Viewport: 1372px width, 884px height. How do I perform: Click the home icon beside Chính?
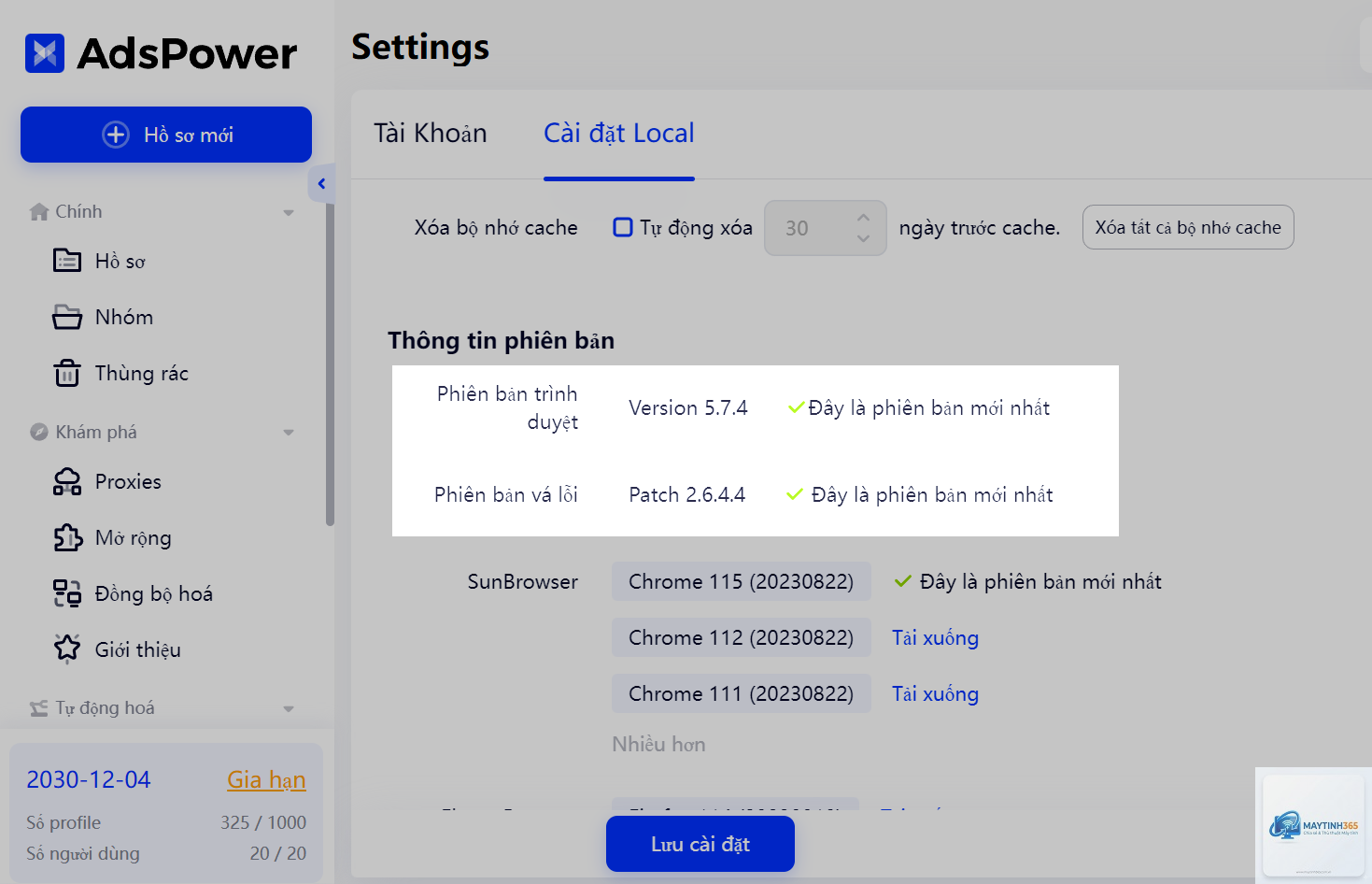pyautogui.click(x=39, y=212)
